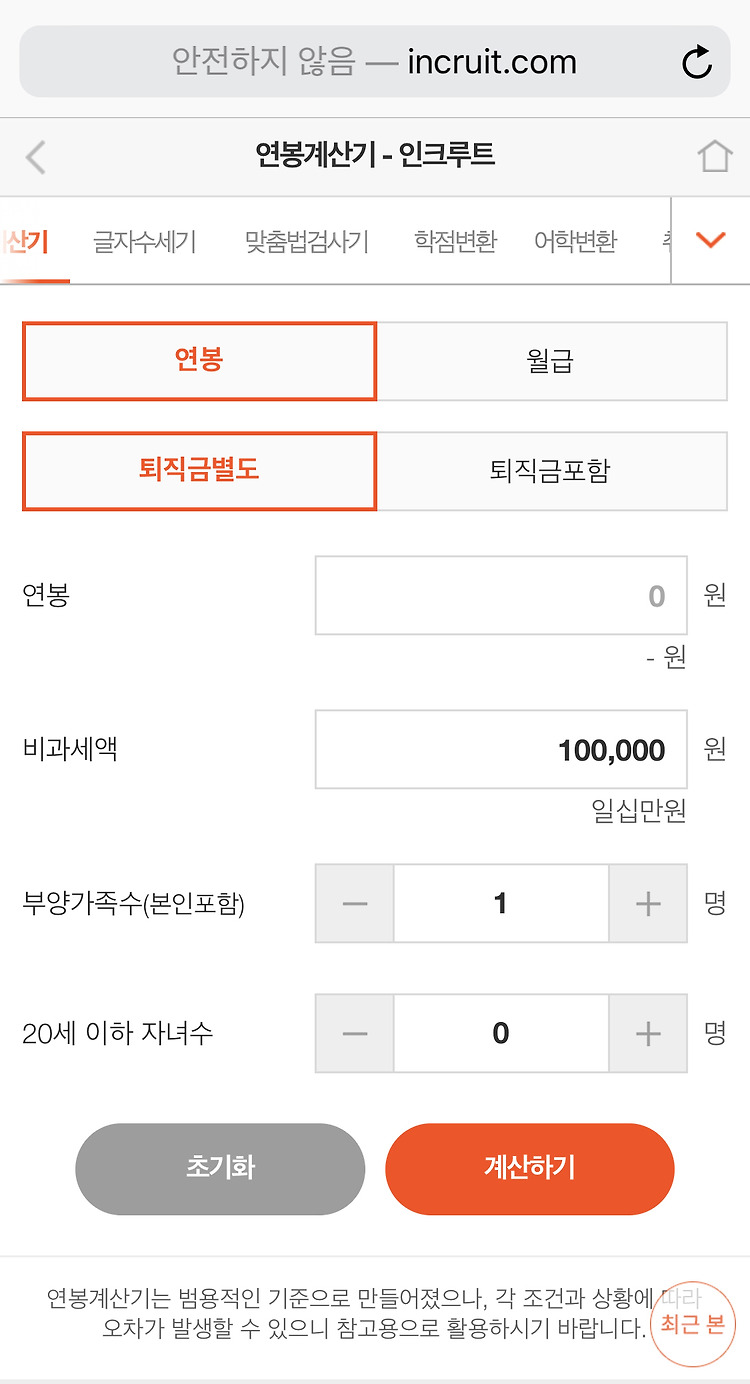This screenshot has width=750, height=1384.
Task: Select the 연봉 option
Action: [x=199, y=361]
